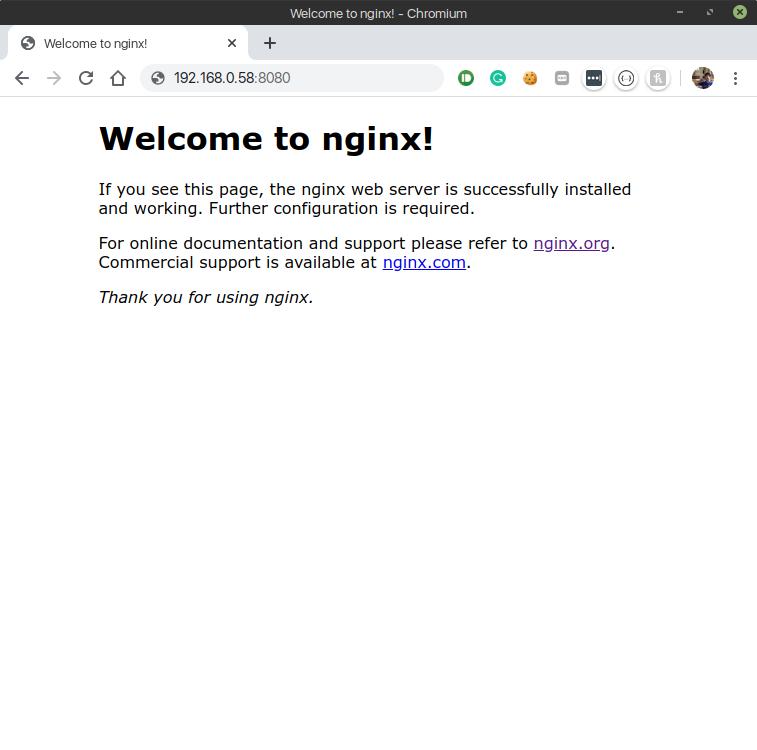This screenshot has width=757, height=750.
Task: Click the Welcome to nginx! heading
Action: [266, 139]
